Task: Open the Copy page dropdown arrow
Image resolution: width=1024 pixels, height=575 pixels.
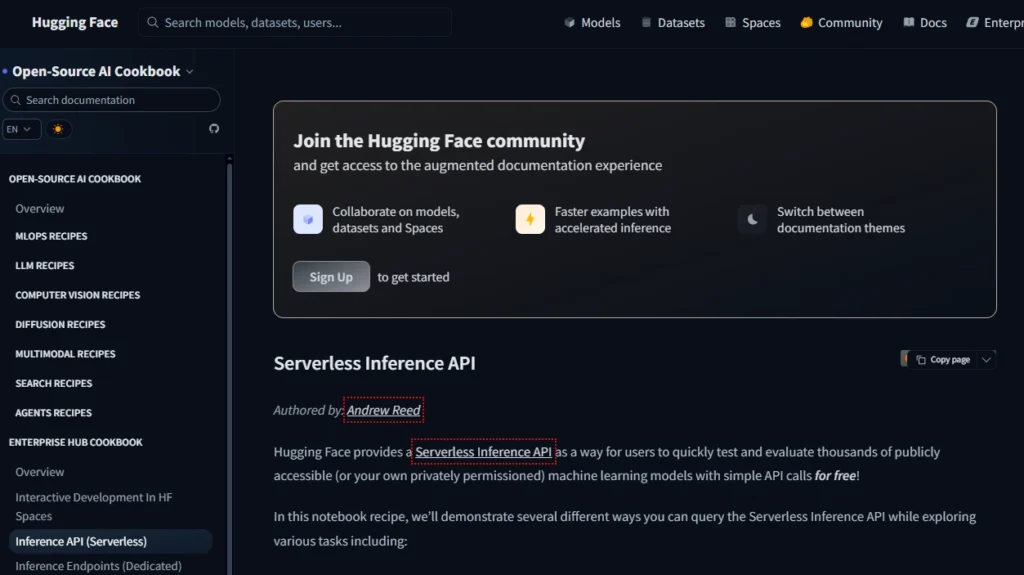Action: click(987, 359)
